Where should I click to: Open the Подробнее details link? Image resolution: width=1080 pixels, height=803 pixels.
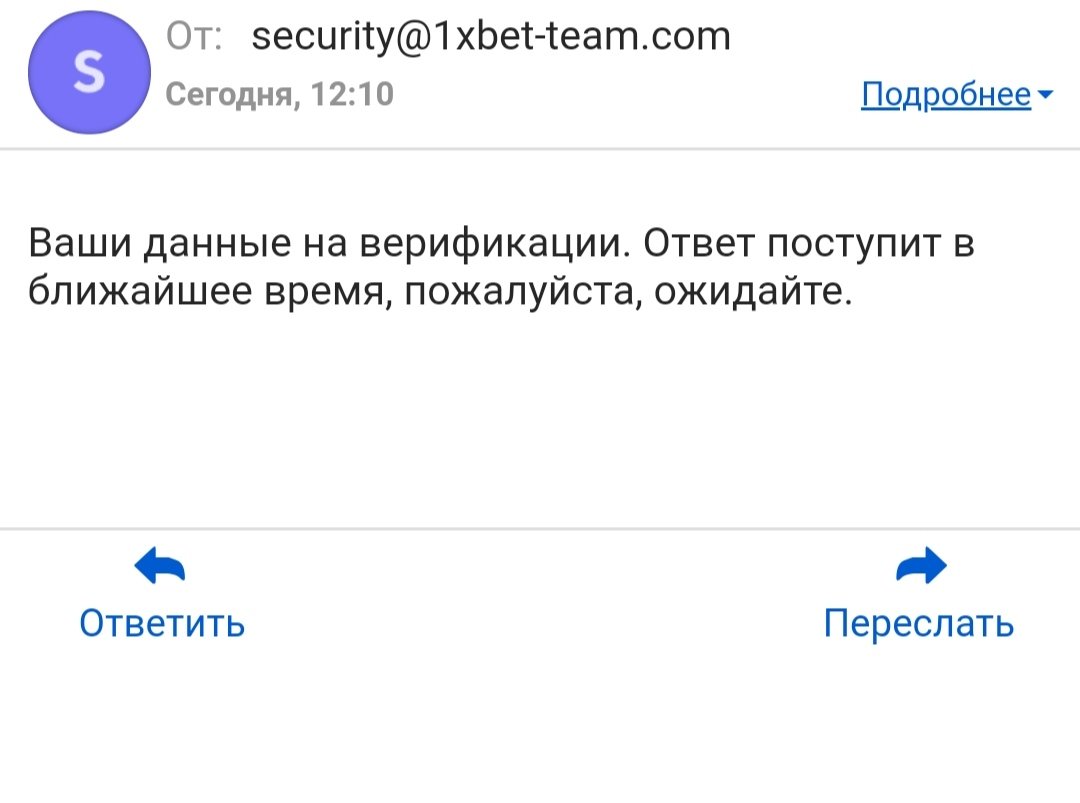[945, 95]
